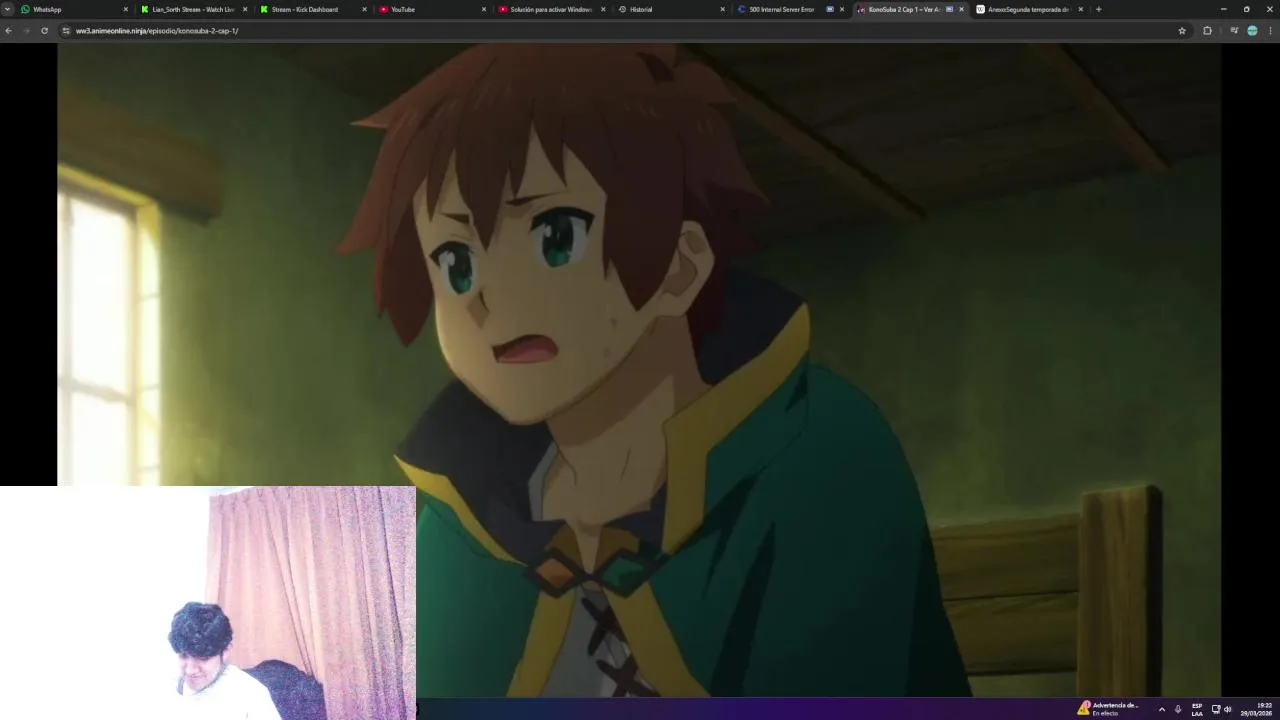Viewport: 1280px width, 720px height.
Task: Click the anime video player area
Action: (639, 370)
